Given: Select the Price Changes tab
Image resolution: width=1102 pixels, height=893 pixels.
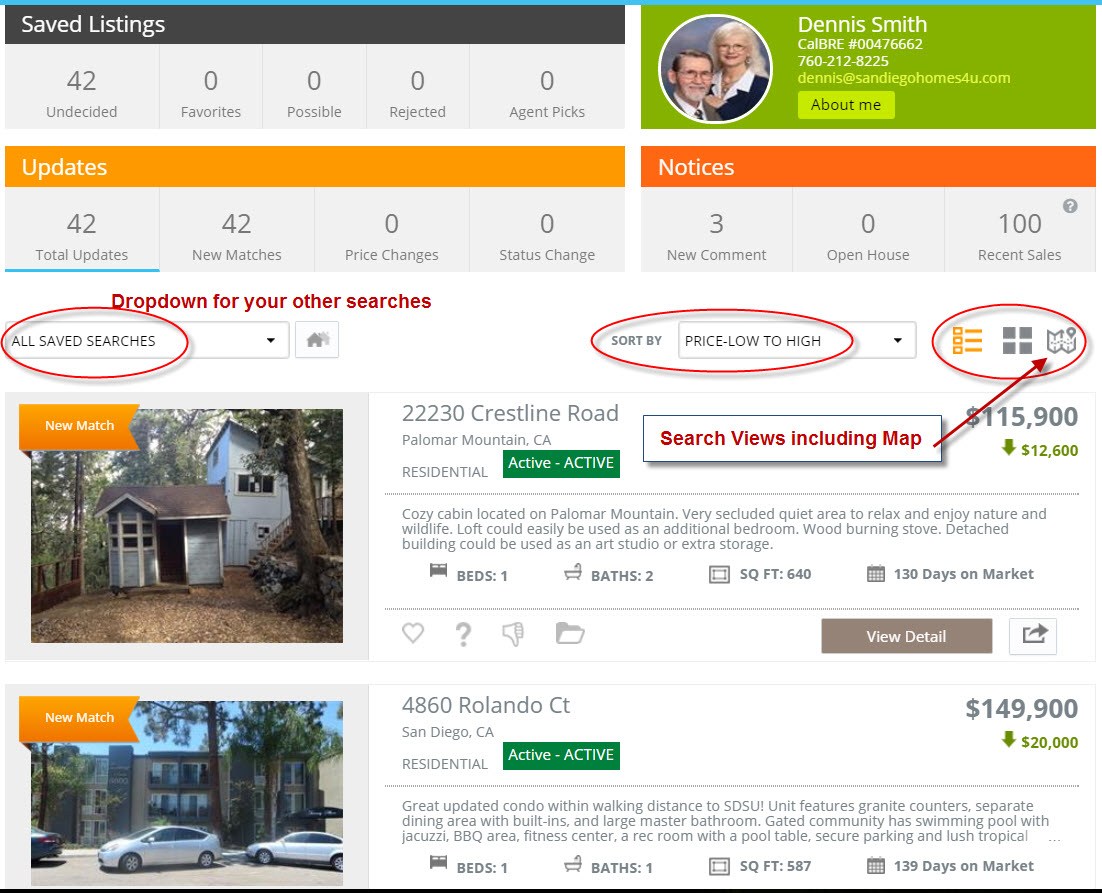Looking at the screenshot, I should tap(391, 230).
